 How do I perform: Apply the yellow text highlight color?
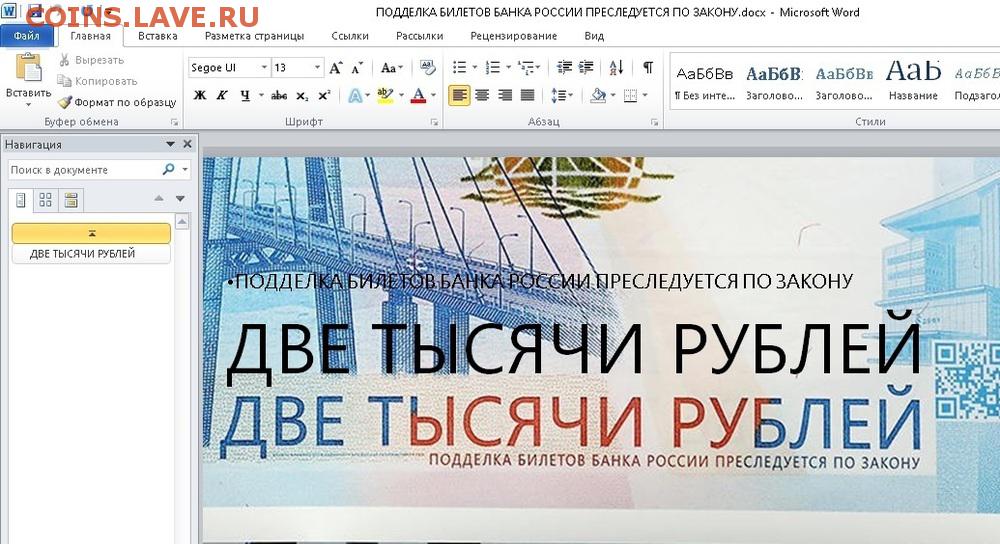tap(385, 96)
